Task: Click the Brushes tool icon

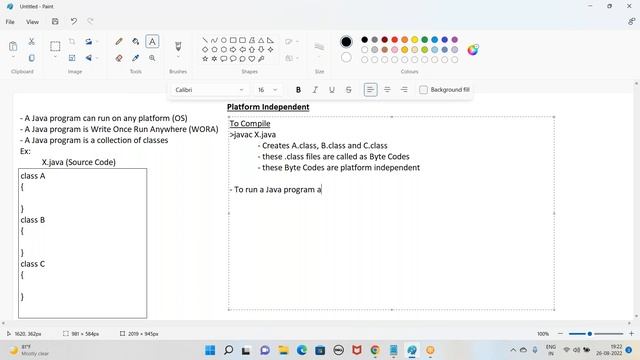Action: (x=178, y=46)
